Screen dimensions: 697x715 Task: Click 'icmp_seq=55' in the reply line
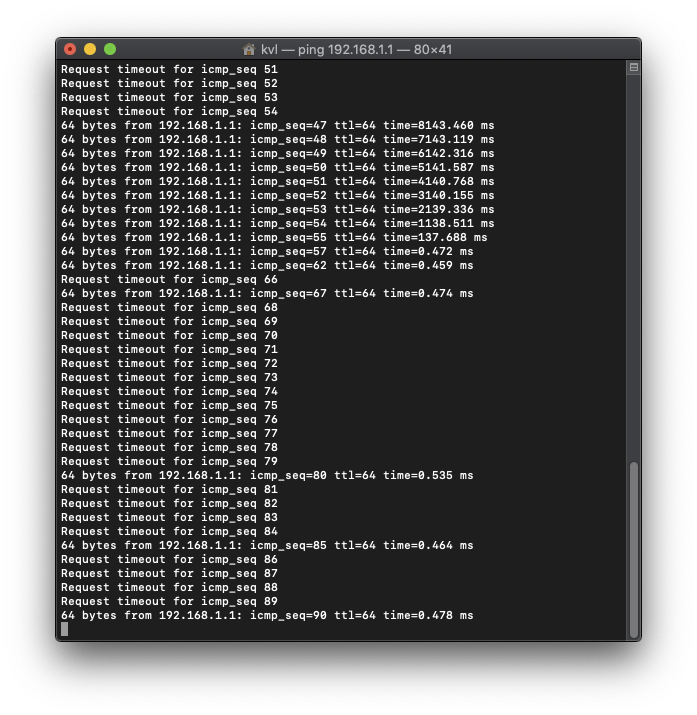[x=288, y=238]
